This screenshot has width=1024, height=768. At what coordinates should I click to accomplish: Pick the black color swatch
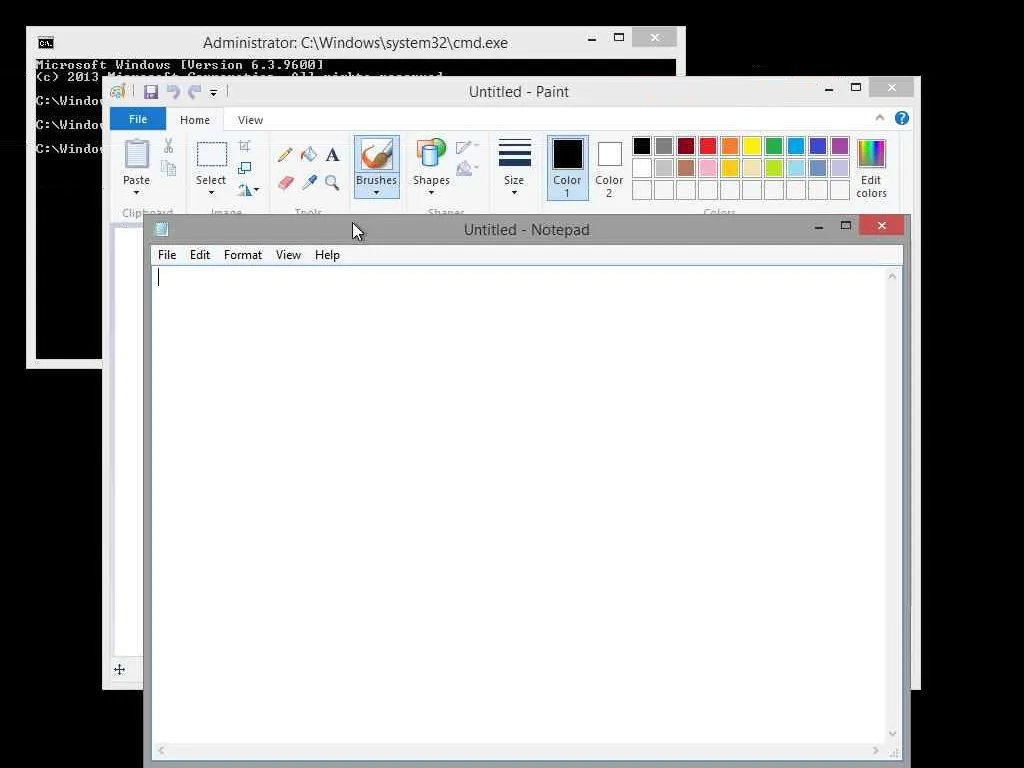(x=642, y=146)
